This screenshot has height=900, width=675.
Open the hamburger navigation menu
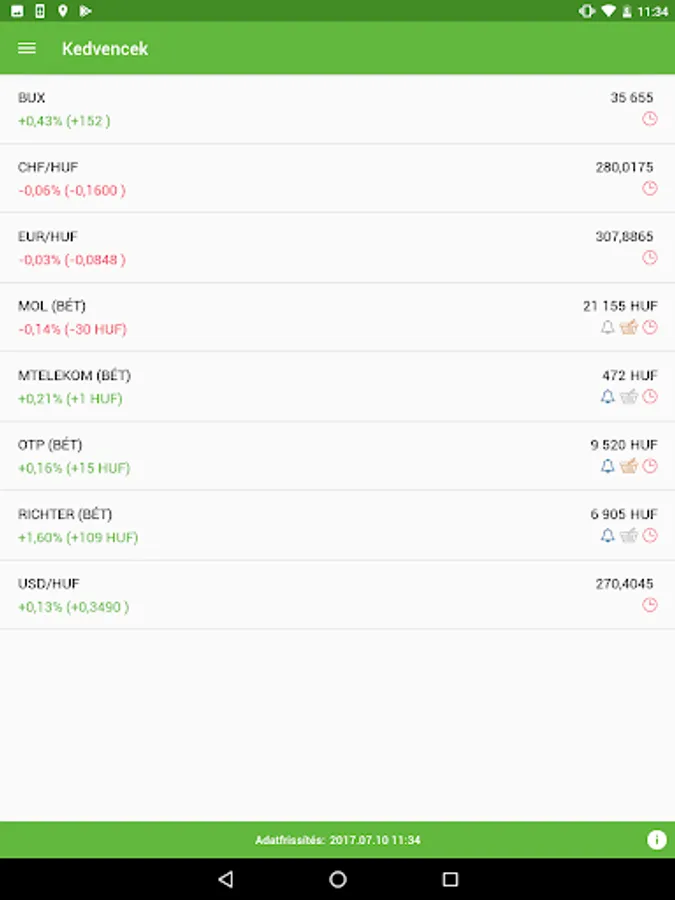tap(27, 48)
